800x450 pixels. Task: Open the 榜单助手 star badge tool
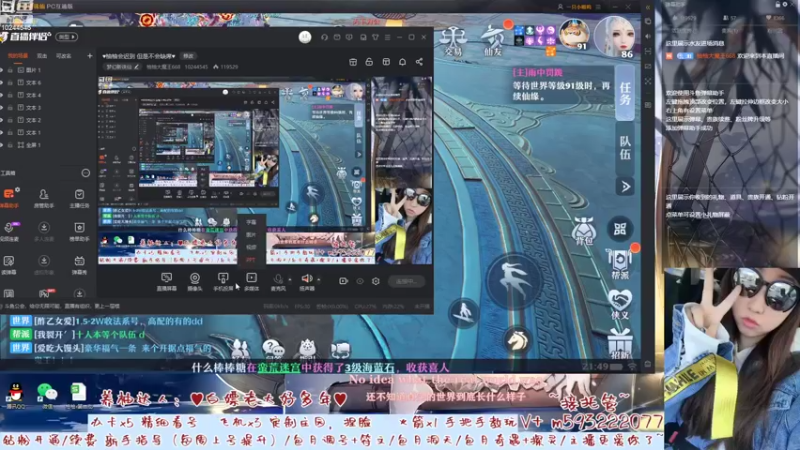click(79, 231)
